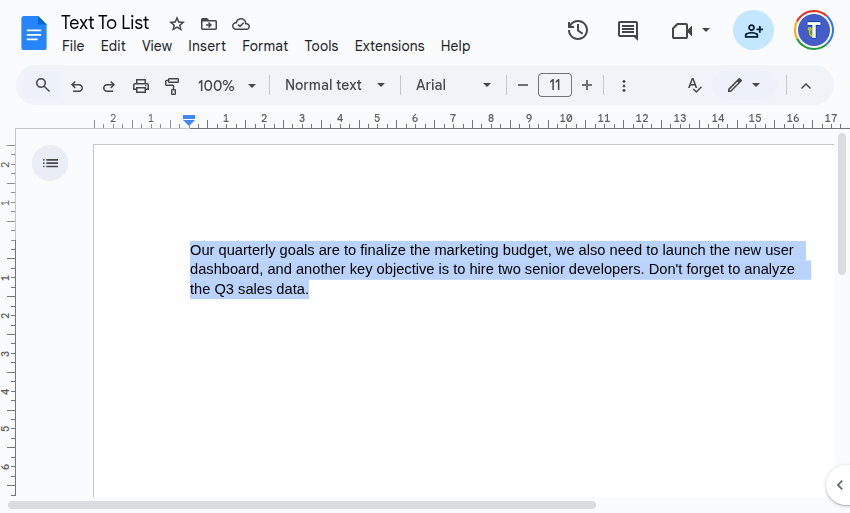Open the three-dot more toolbar options
The image size is (850, 513).
624,86
